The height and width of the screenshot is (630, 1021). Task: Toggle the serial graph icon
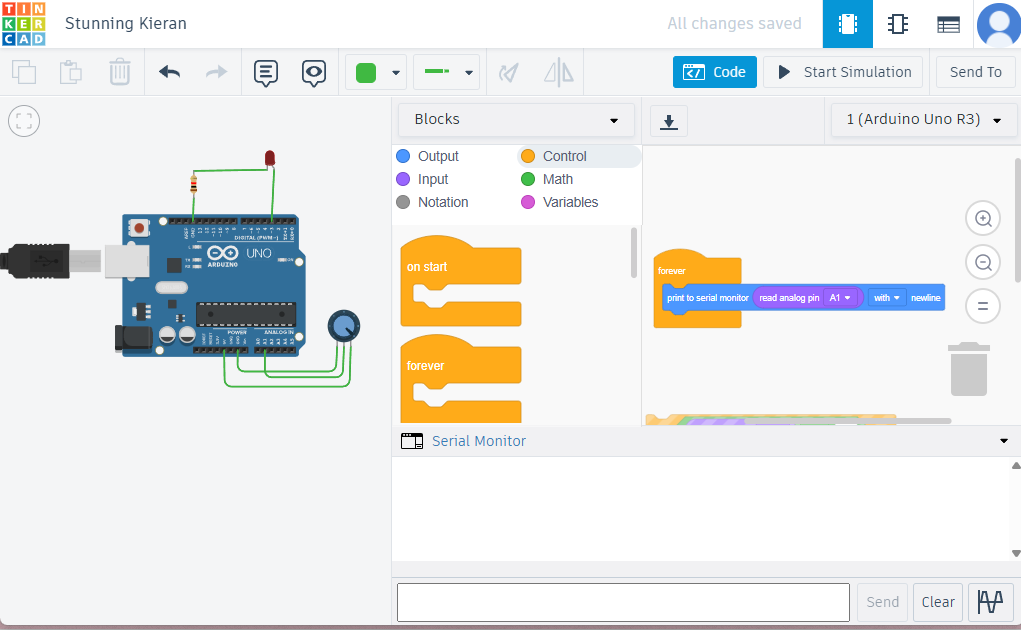click(x=990, y=602)
